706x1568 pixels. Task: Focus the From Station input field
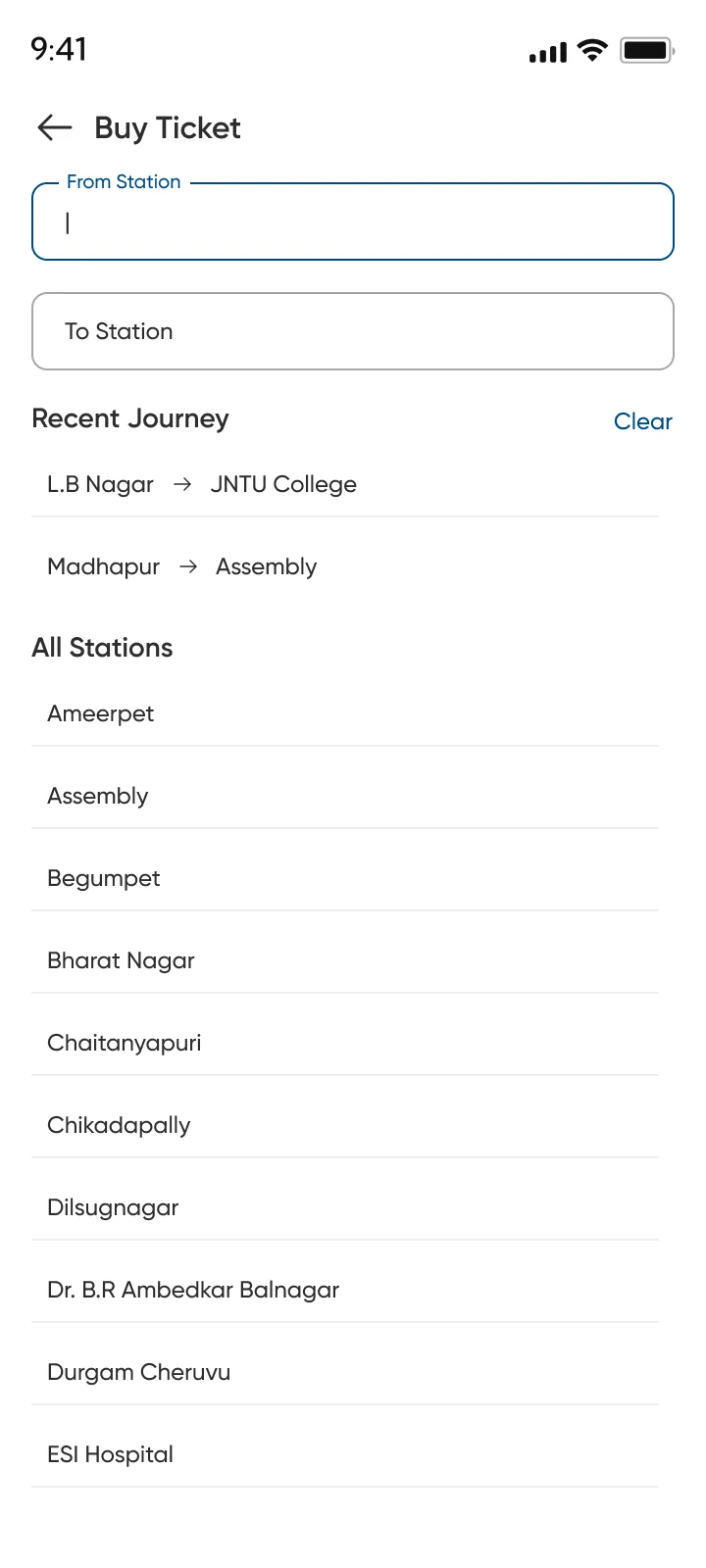click(353, 221)
